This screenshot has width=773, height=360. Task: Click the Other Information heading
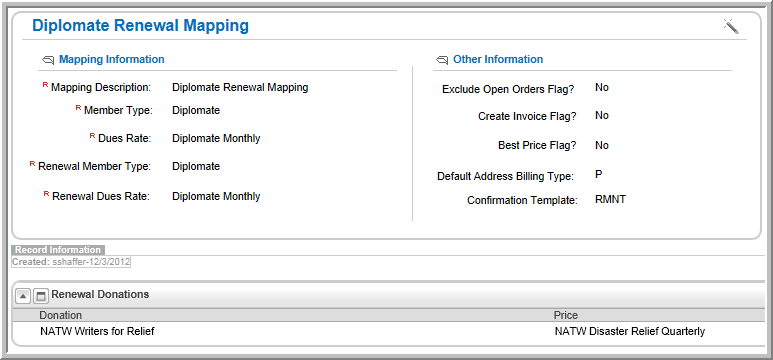(x=498, y=59)
